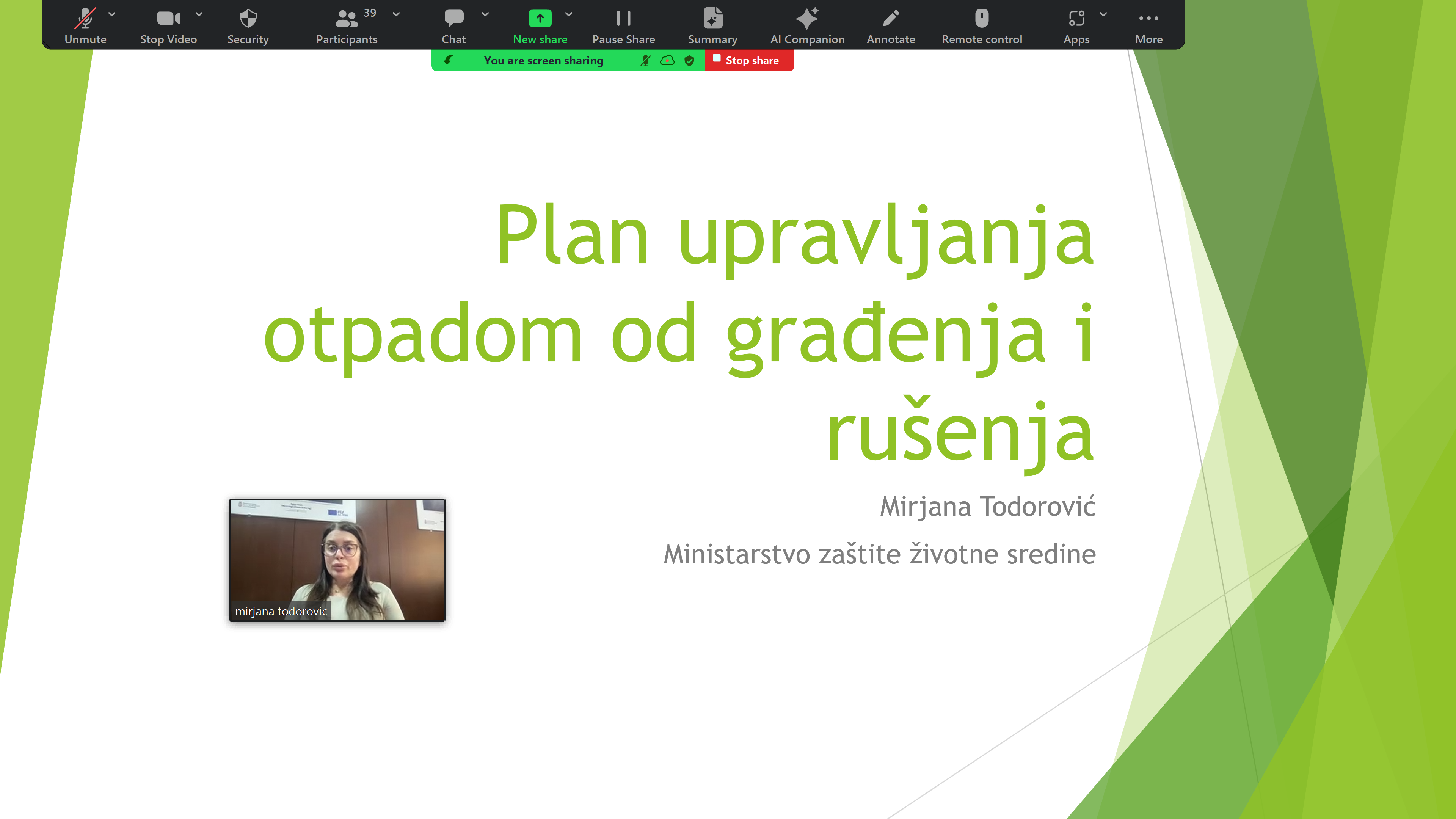Open meeting Summary

point(712,25)
